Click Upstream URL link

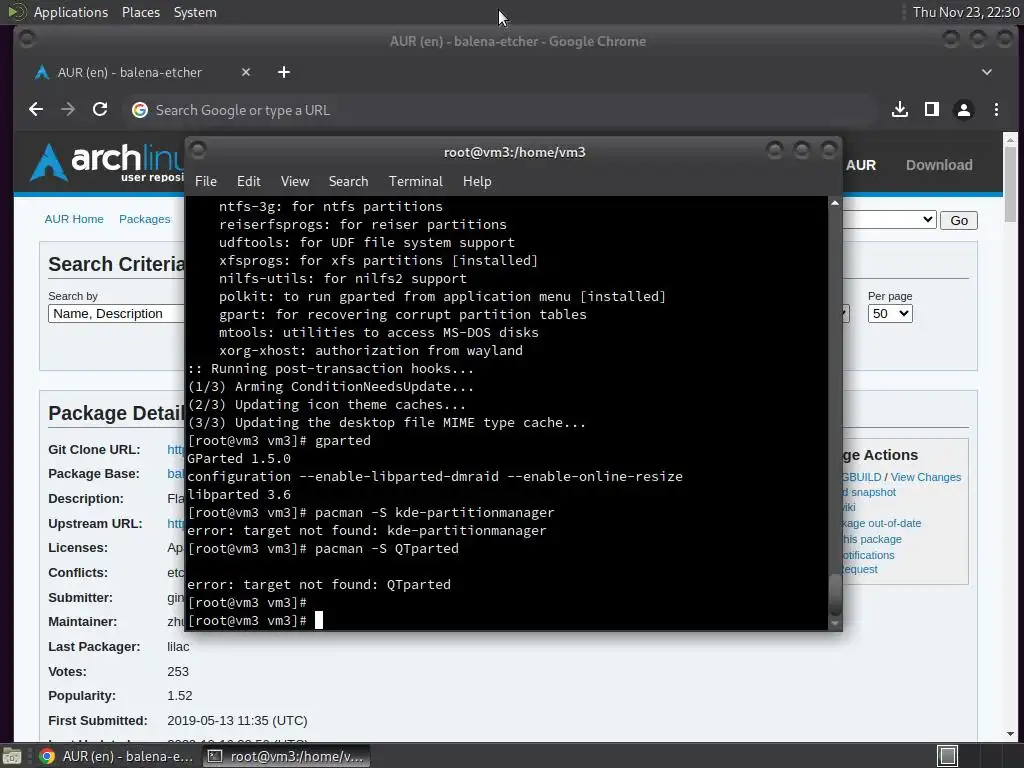(x=176, y=523)
